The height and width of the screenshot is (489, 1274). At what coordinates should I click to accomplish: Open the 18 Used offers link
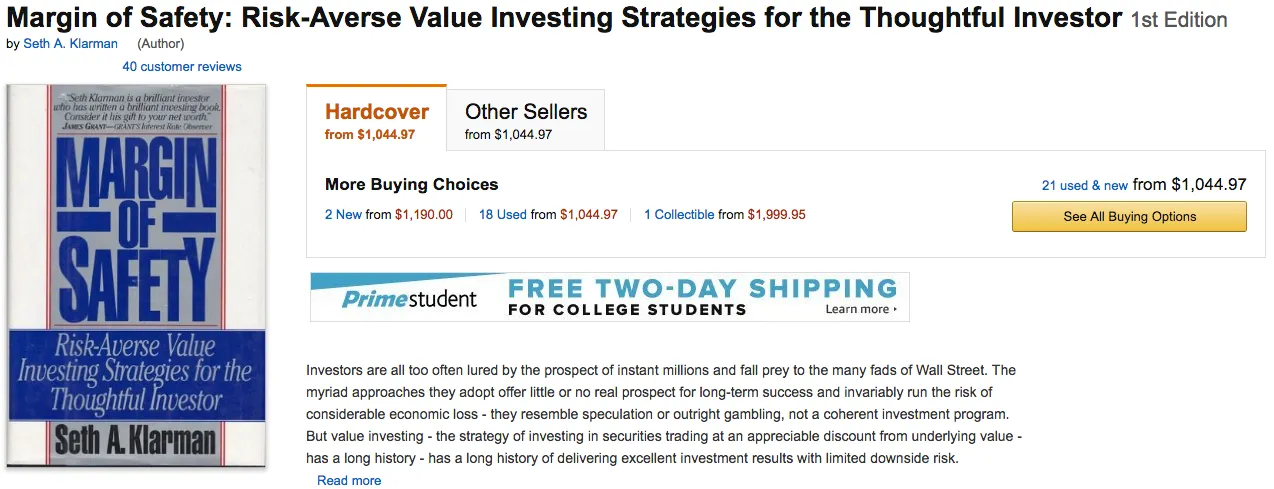coord(502,215)
